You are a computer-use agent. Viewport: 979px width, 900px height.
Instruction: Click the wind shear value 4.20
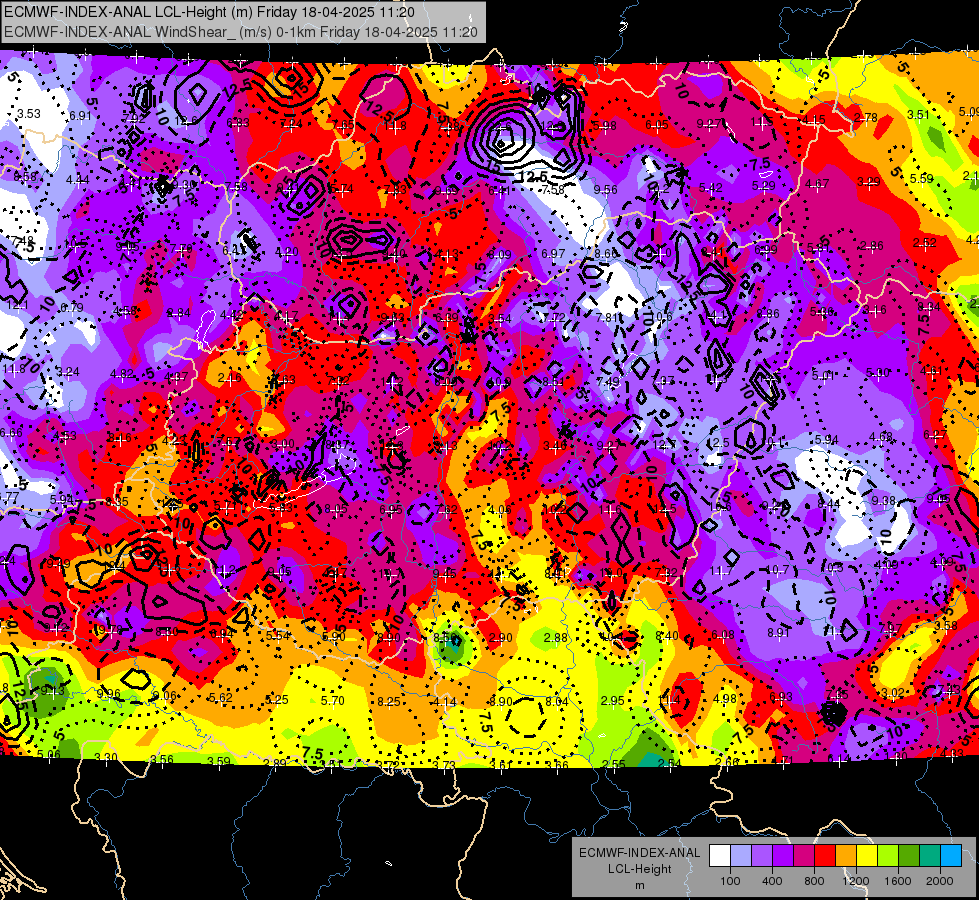coord(287,252)
